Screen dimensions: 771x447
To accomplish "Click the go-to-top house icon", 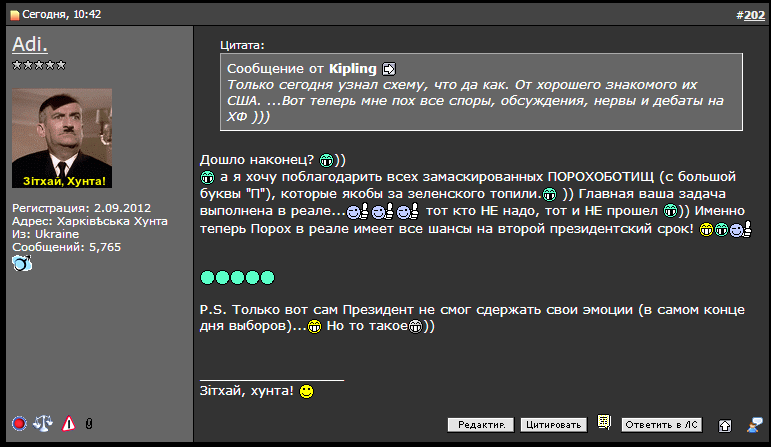I will [725, 425].
